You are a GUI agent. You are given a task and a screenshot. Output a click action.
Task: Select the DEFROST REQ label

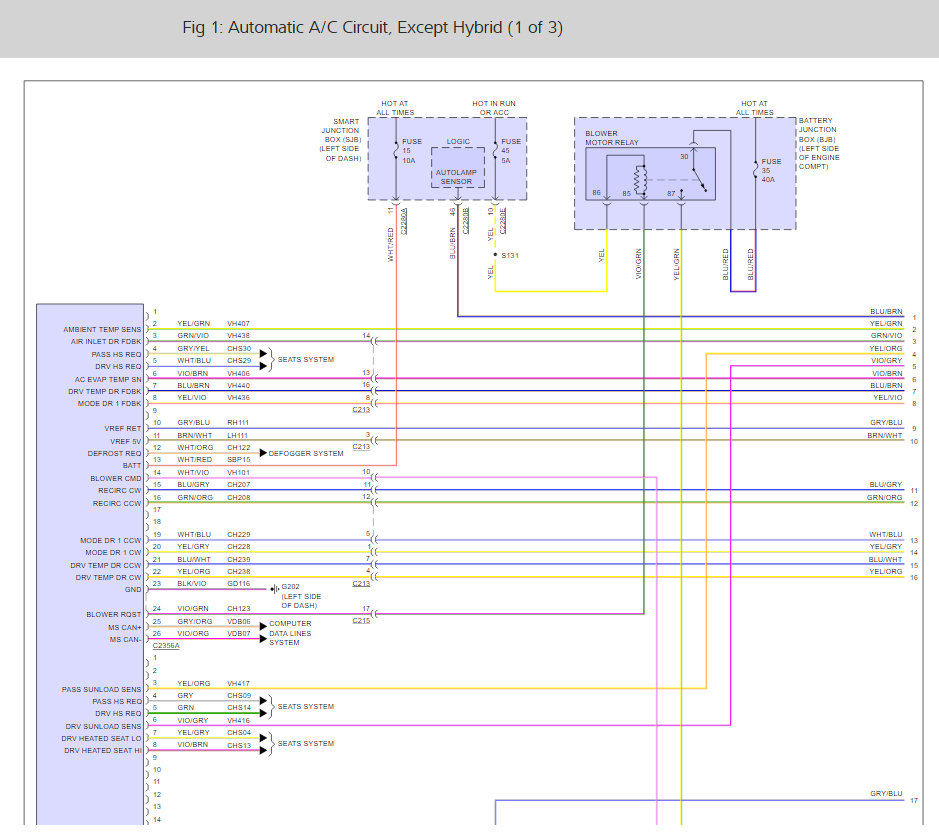[x=114, y=453]
